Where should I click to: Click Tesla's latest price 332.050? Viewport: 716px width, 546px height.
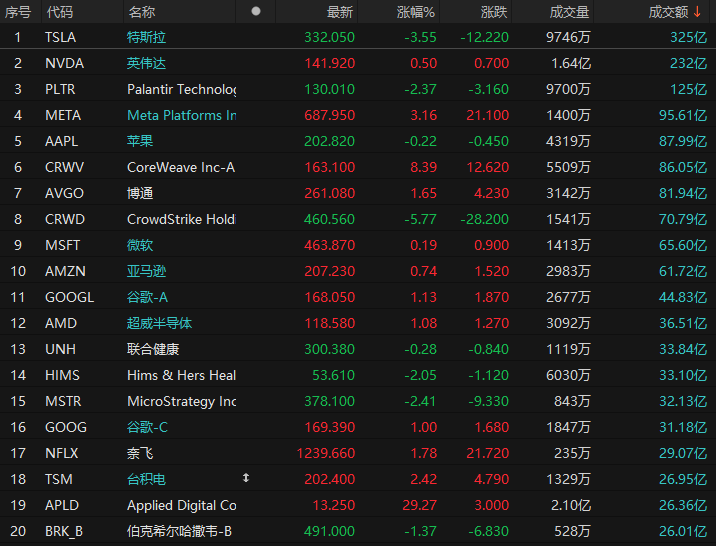329,37
